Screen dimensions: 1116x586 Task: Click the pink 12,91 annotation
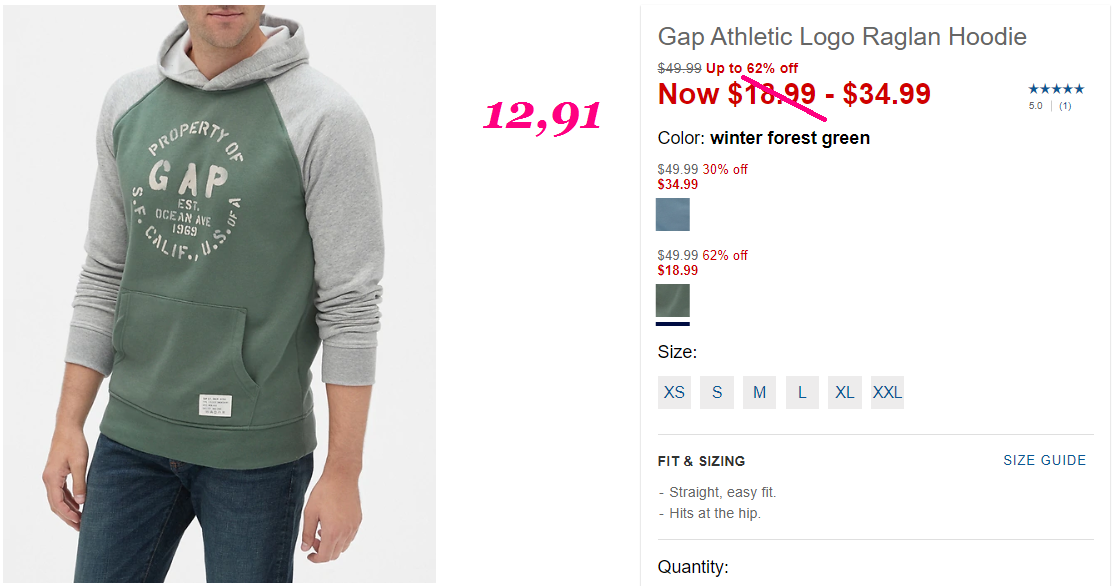(x=542, y=115)
